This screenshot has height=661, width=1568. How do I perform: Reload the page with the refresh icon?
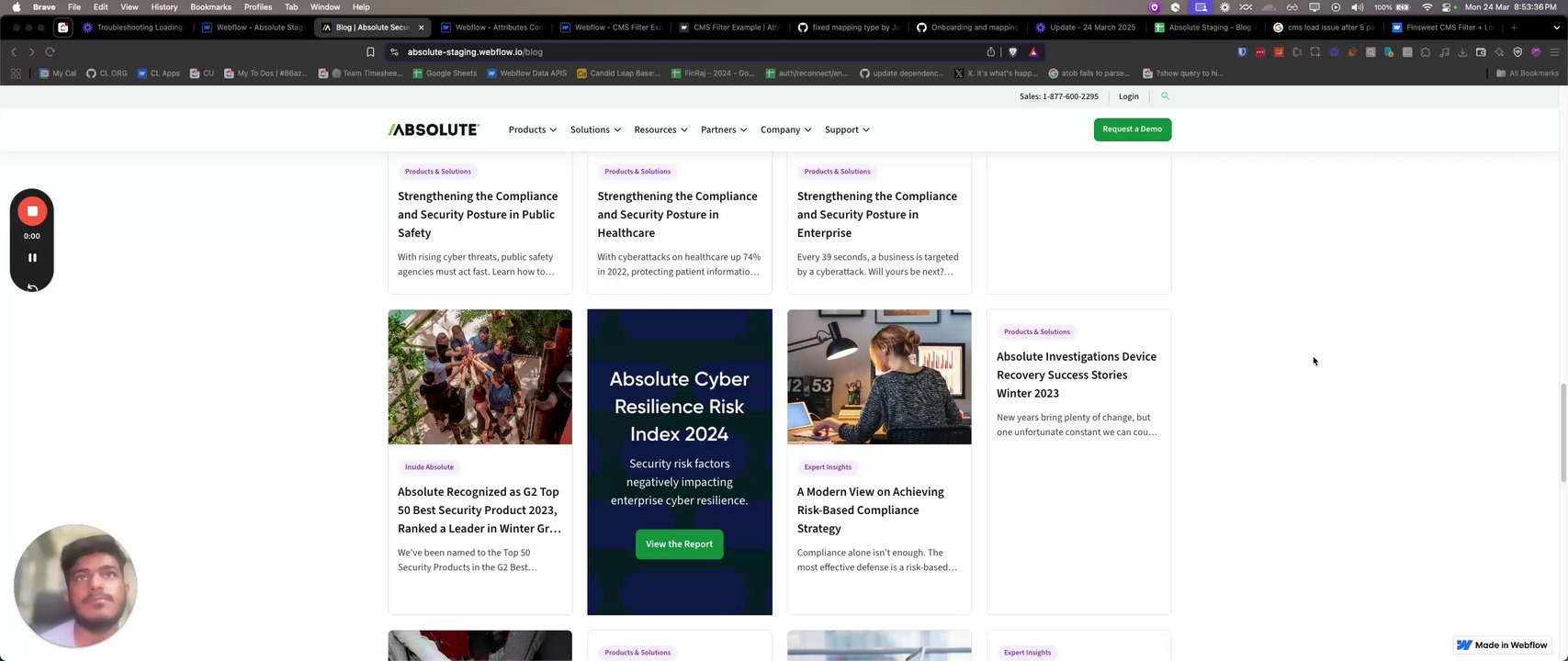(50, 52)
